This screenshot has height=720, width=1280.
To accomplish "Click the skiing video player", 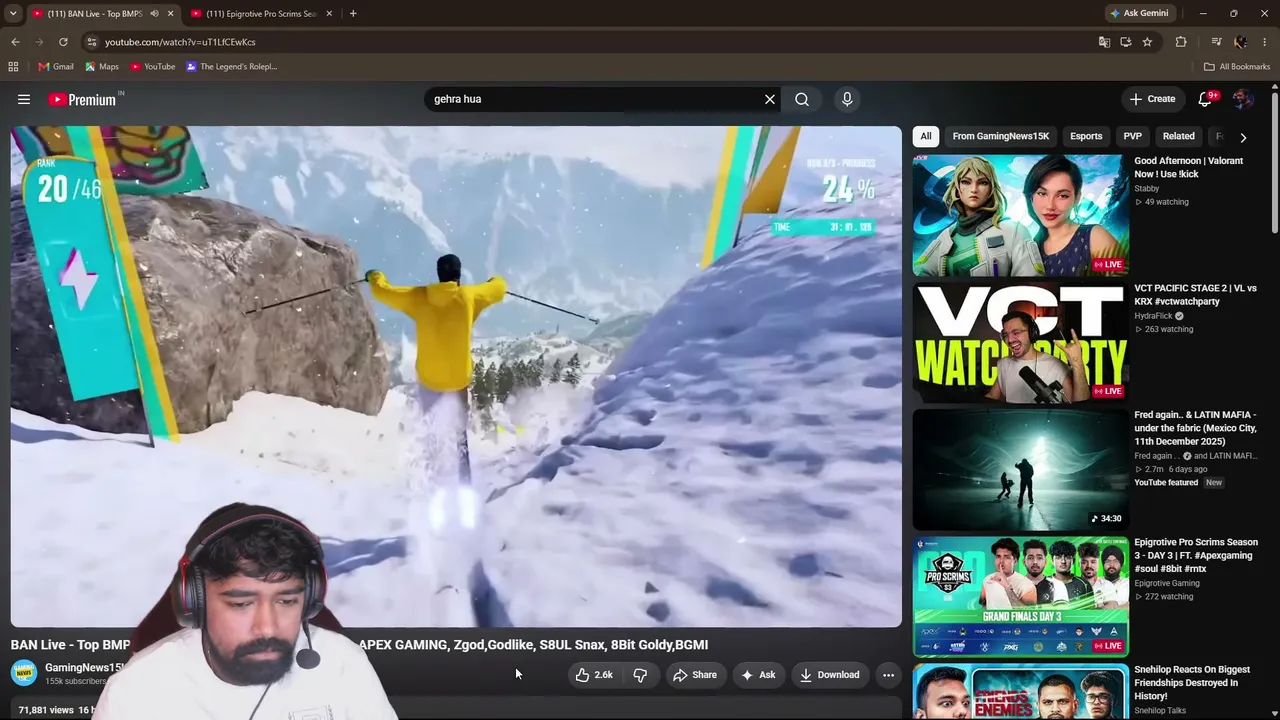I will [x=456, y=376].
